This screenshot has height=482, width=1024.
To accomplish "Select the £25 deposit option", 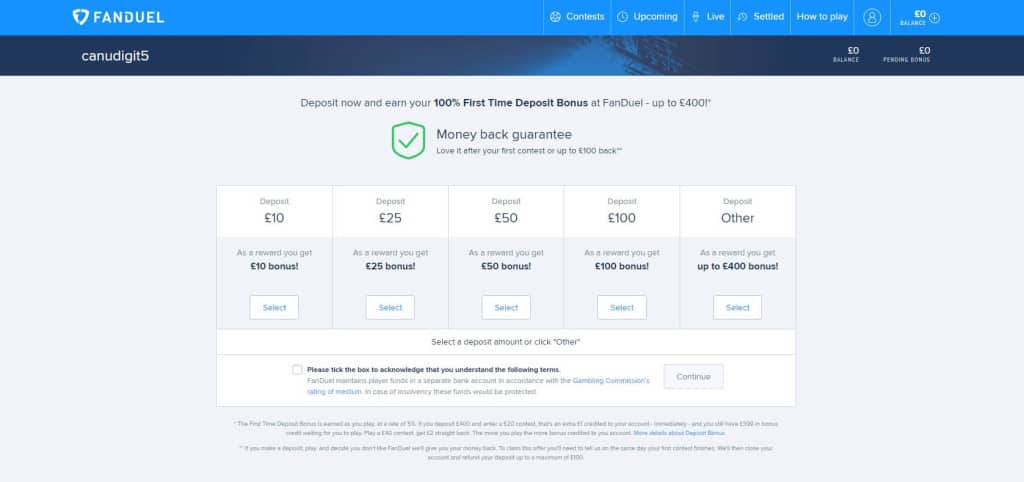I will pos(390,308).
